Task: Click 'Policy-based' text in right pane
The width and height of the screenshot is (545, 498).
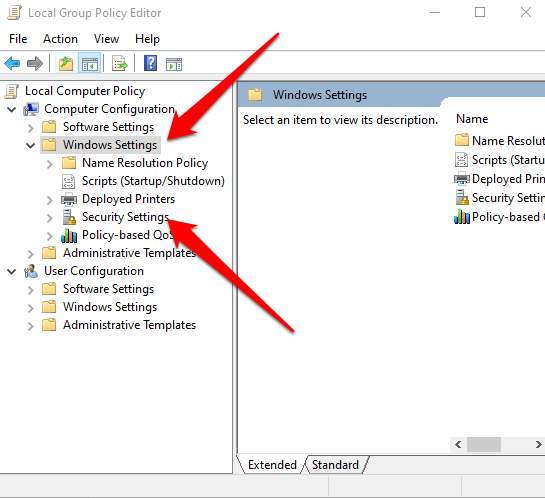Action: point(506,217)
